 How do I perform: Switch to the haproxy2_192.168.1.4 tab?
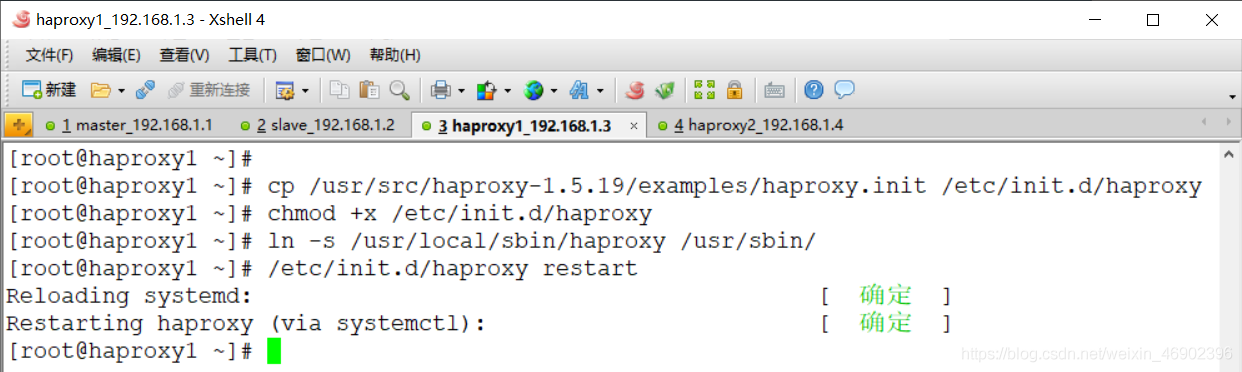tap(750, 126)
